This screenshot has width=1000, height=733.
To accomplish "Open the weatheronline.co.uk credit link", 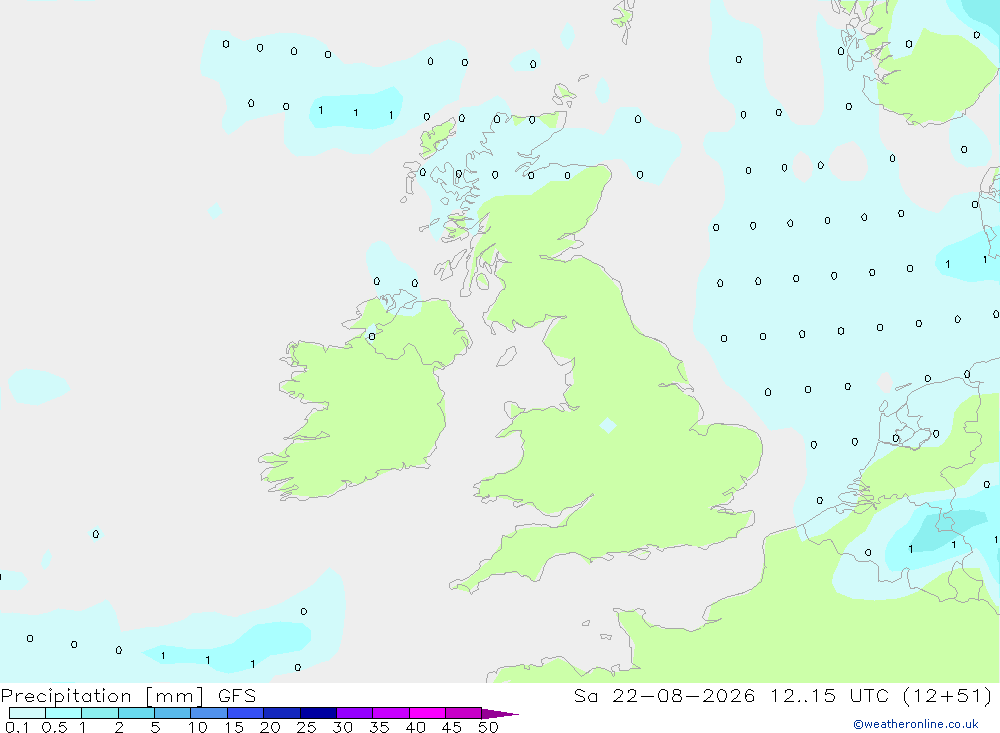I will (916, 724).
